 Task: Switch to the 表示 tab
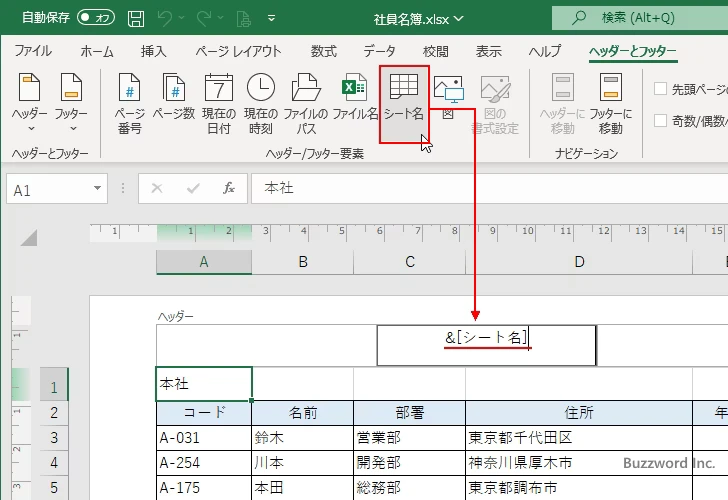pyautogui.click(x=488, y=51)
